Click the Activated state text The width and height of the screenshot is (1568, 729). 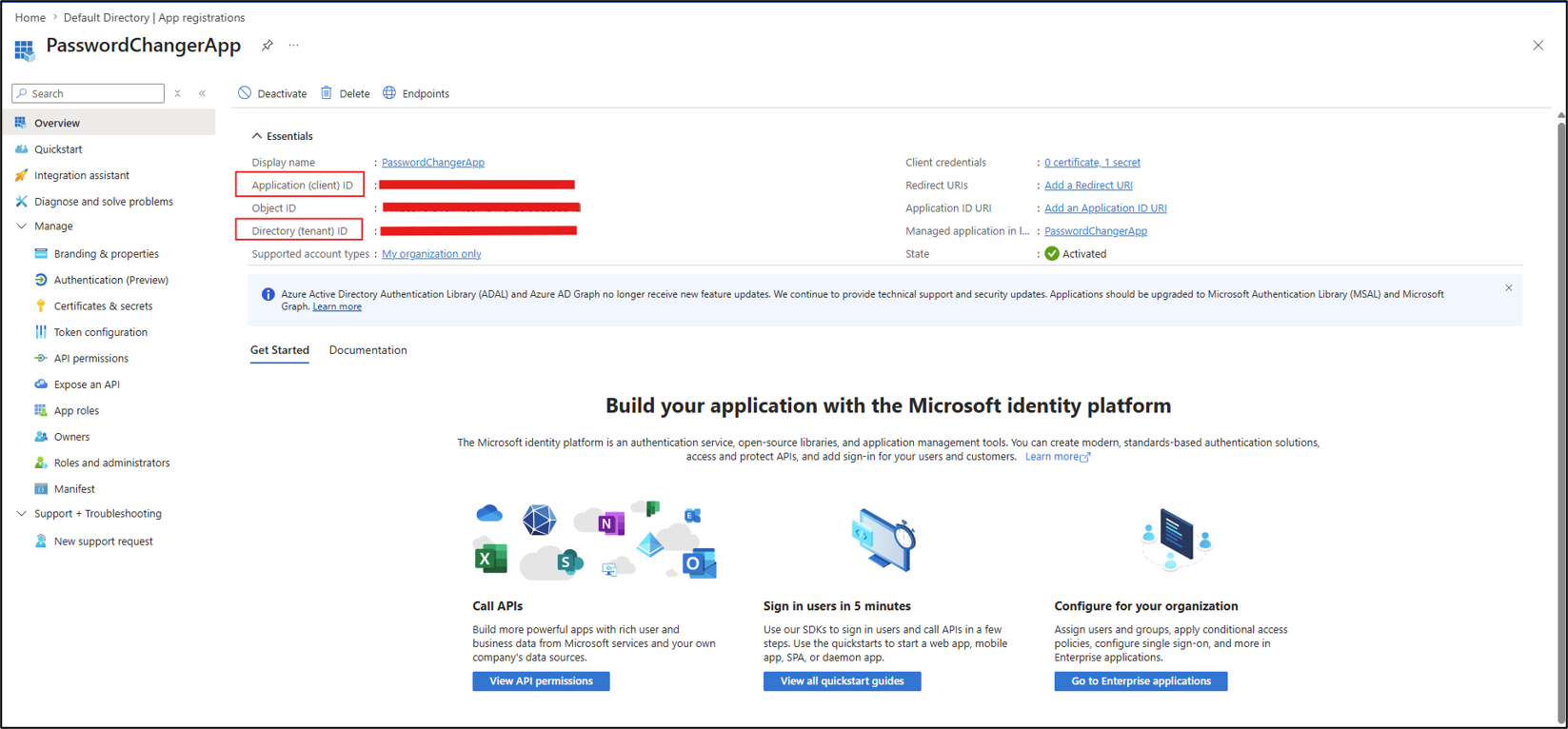coord(1084,254)
